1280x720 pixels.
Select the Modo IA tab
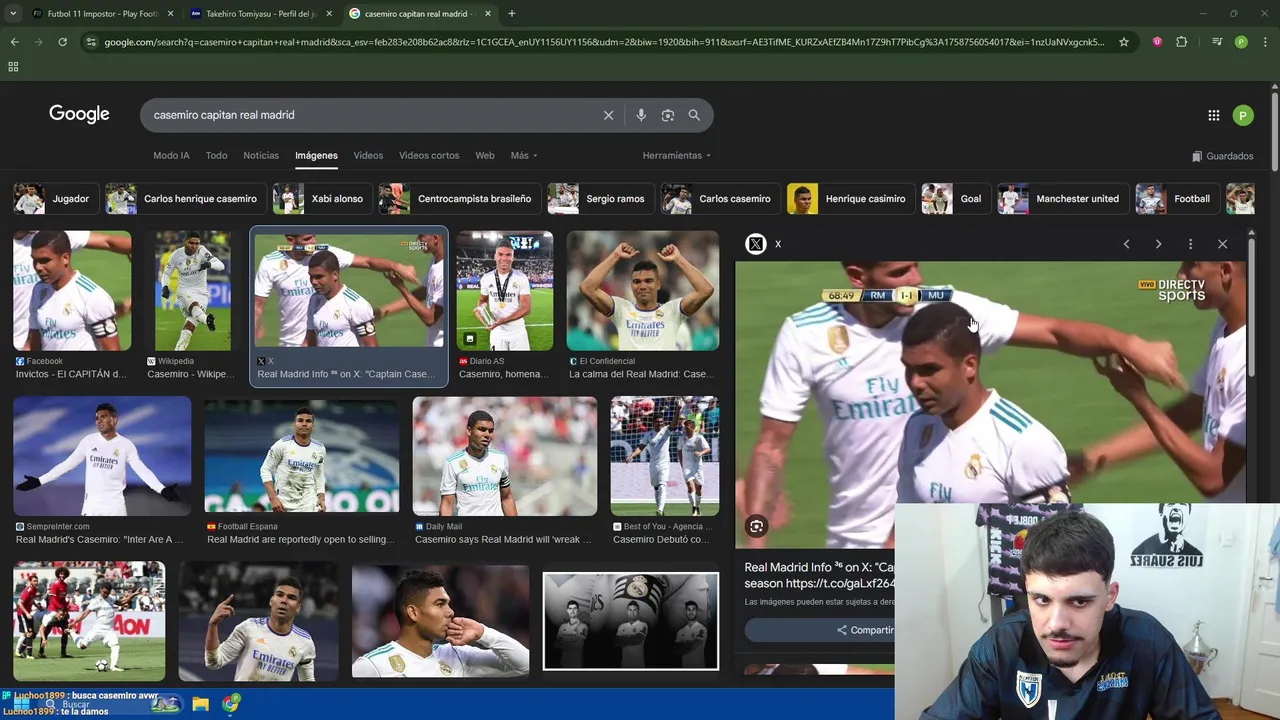171,156
